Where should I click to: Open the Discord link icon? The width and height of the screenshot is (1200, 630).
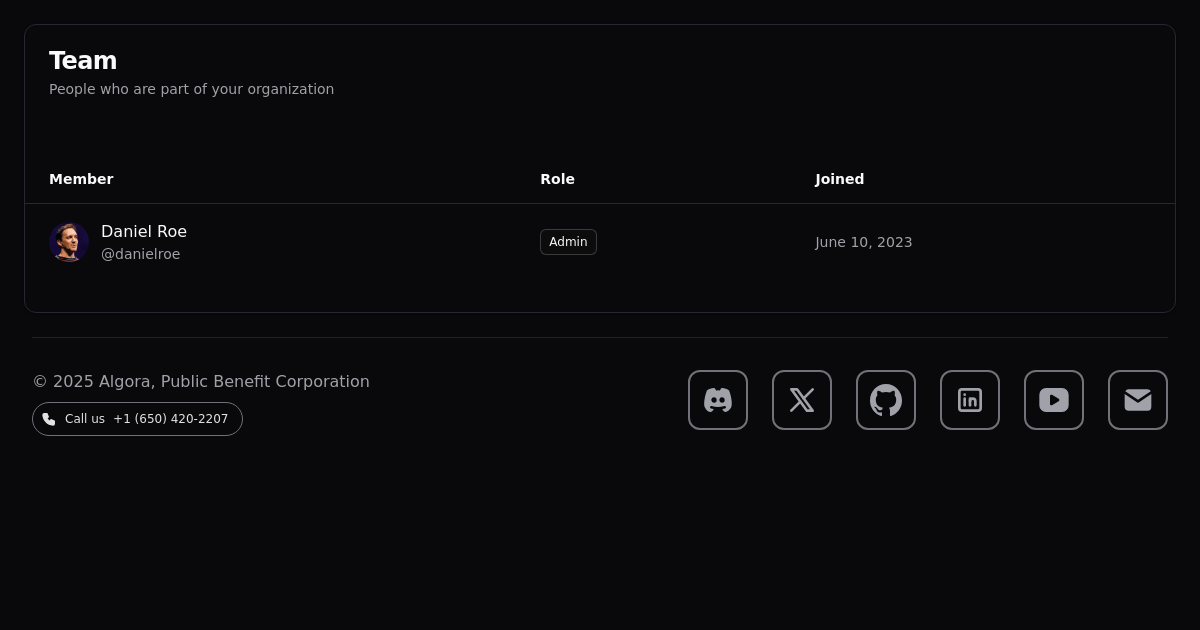718,400
